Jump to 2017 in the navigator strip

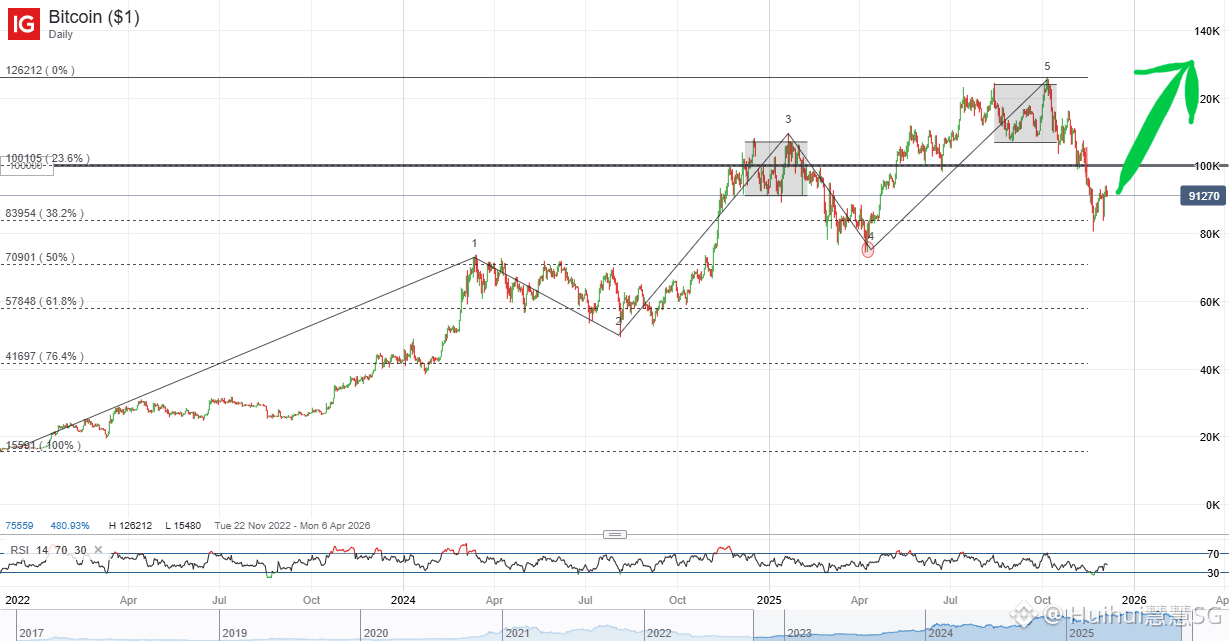click(x=32, y=633)
